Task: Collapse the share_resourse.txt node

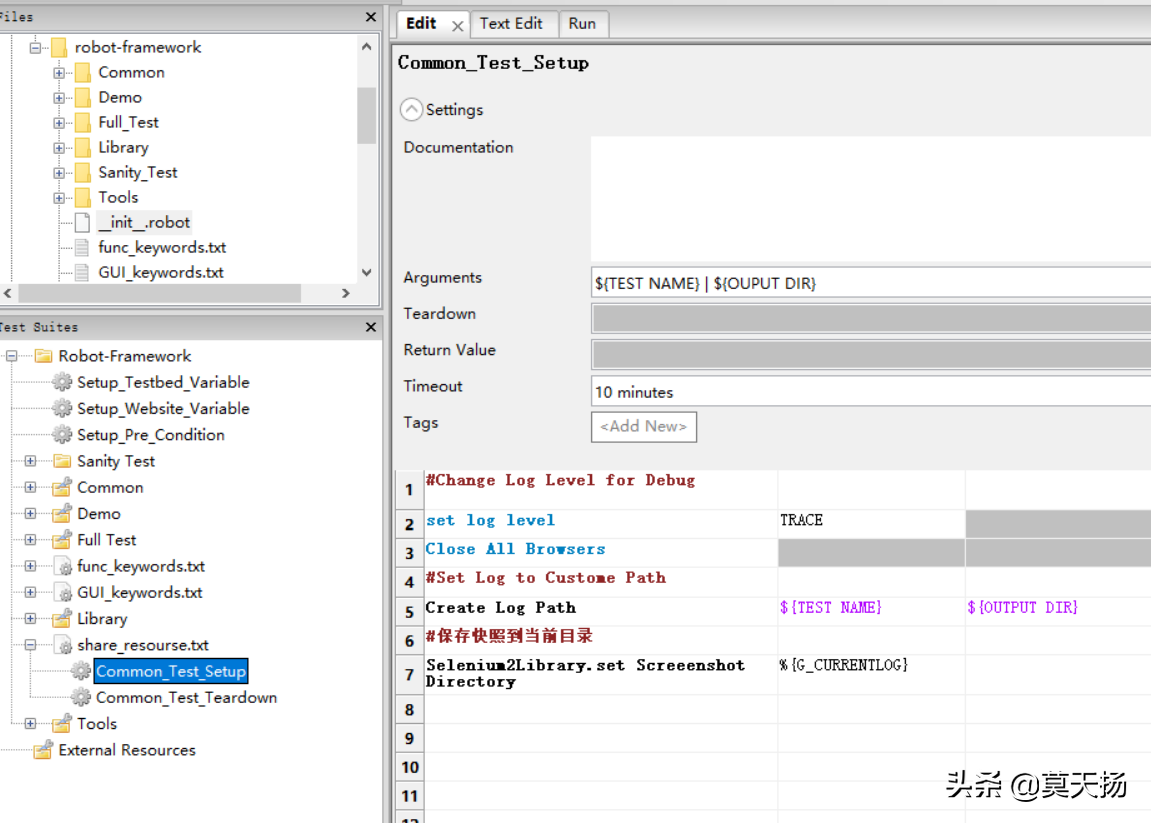Action: tap(30, 645)
